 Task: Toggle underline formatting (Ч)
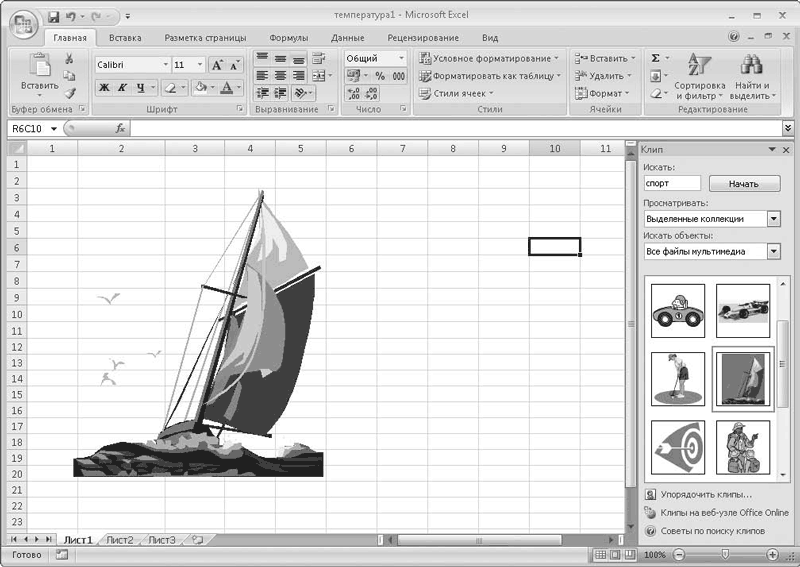(x=141, y=88)
